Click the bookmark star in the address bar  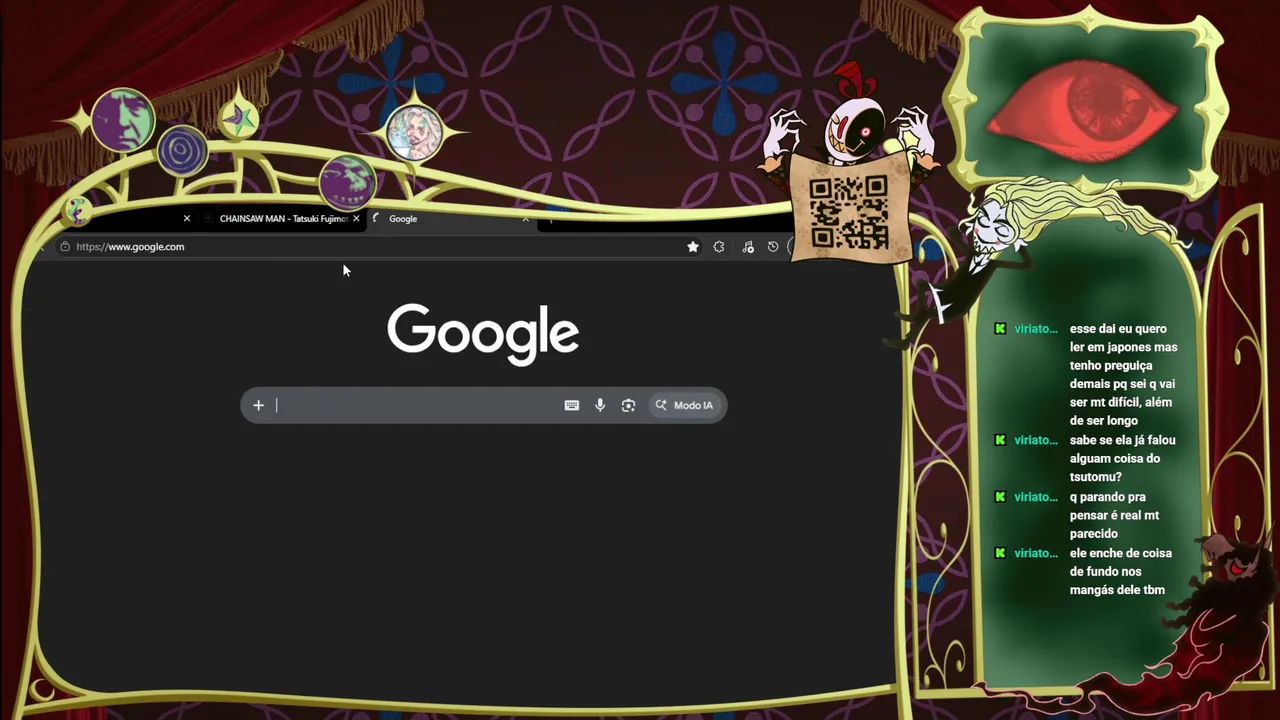pyautogui.click(x=692, y=247)
